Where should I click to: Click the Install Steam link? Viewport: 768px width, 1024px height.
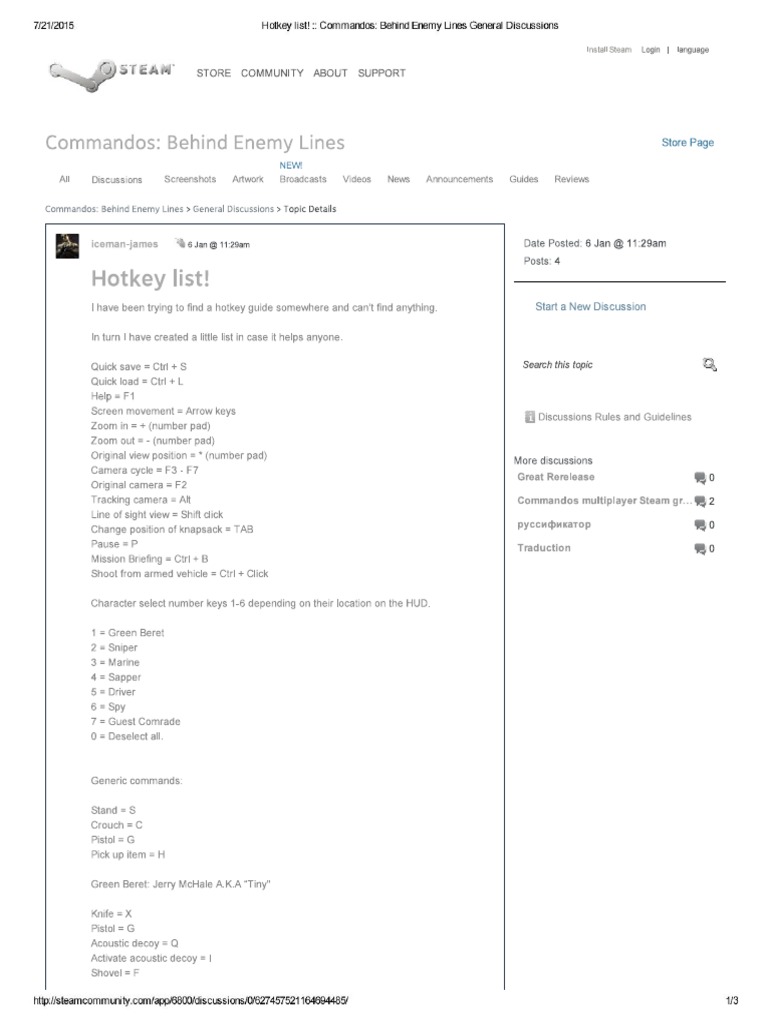608,49
